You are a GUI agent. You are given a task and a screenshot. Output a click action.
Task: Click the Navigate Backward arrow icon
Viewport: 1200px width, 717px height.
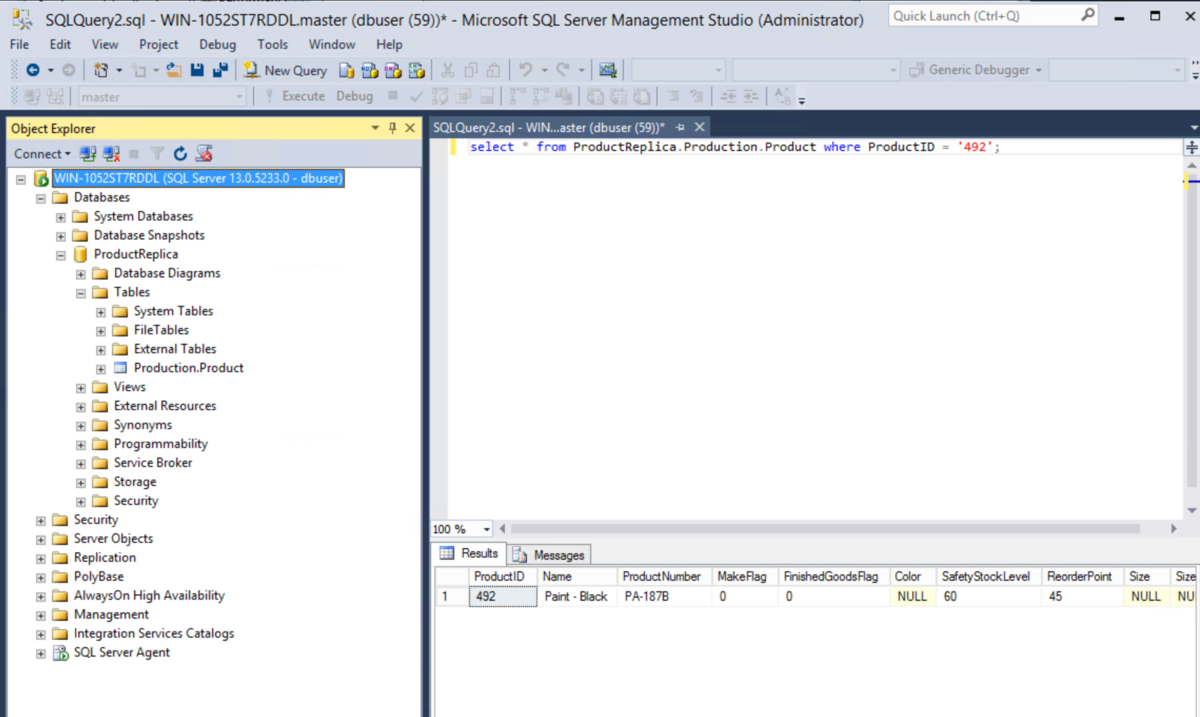[33, 70]
